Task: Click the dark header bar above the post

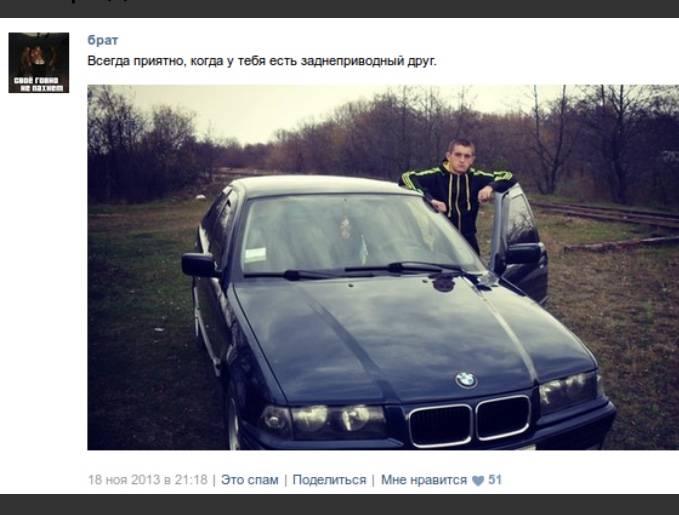Action: pos(340,9)
